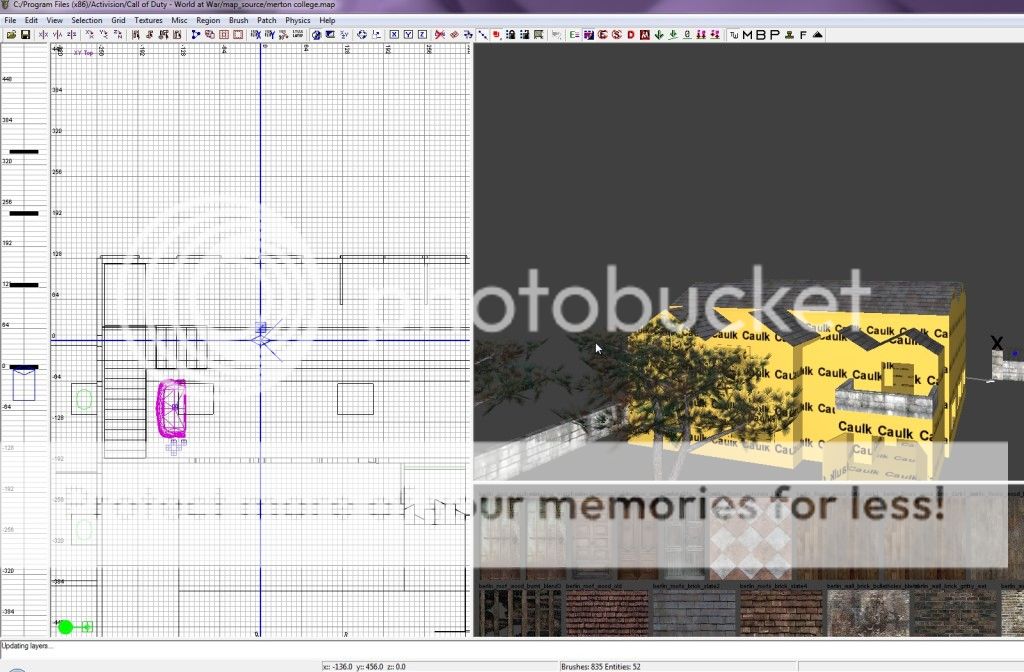Switch to X axis view button
Screen dimensions: 1024x672
click(x=394, y=34)
